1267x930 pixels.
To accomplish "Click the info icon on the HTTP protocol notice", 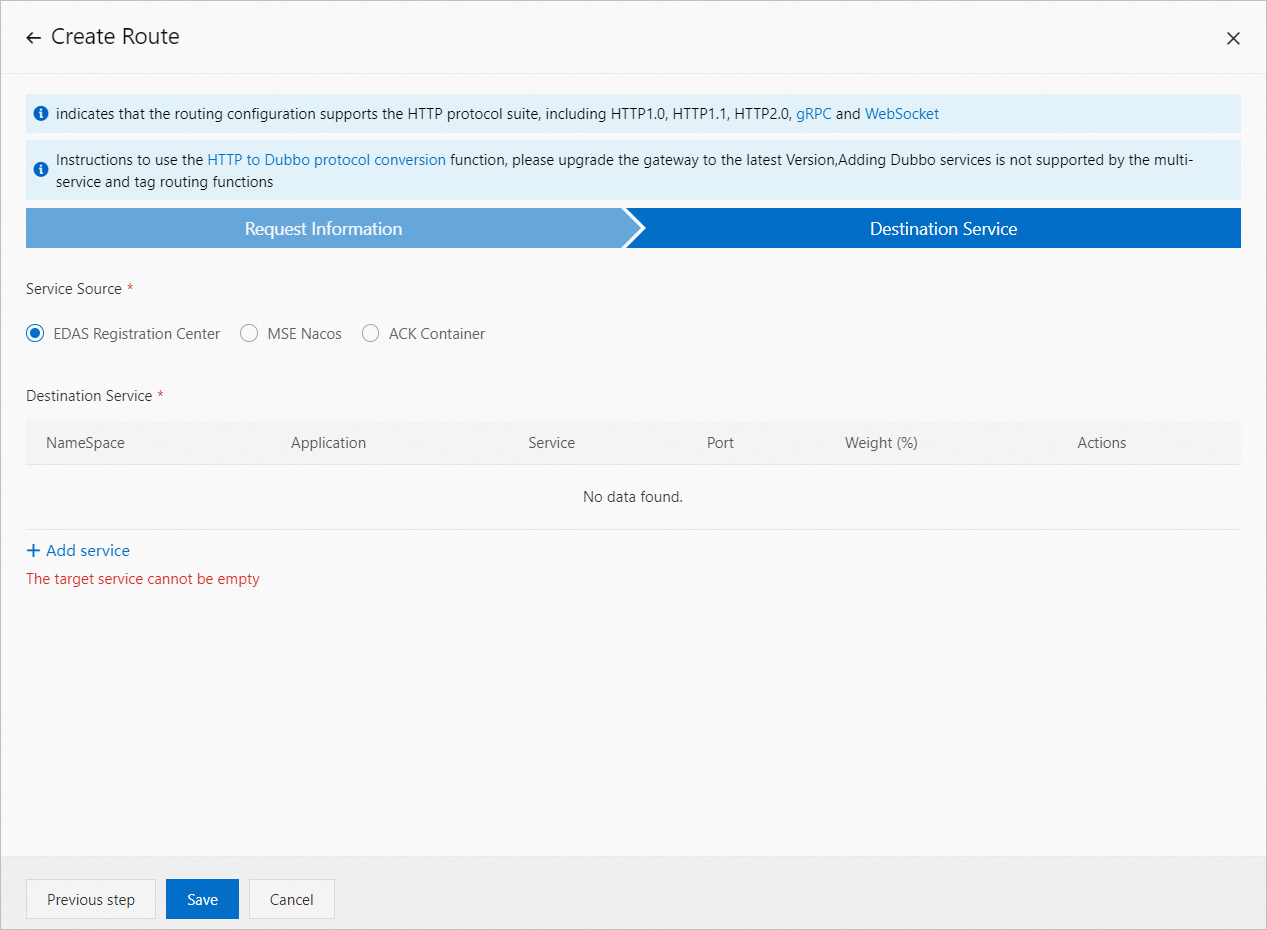I will [x=41, y=113].
